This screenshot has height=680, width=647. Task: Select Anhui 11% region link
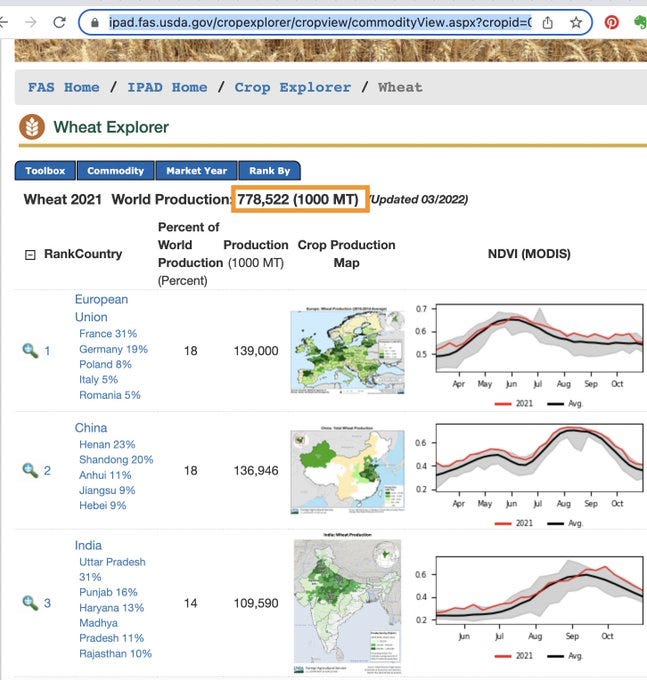pyautogui.click(x=105, y=475)
